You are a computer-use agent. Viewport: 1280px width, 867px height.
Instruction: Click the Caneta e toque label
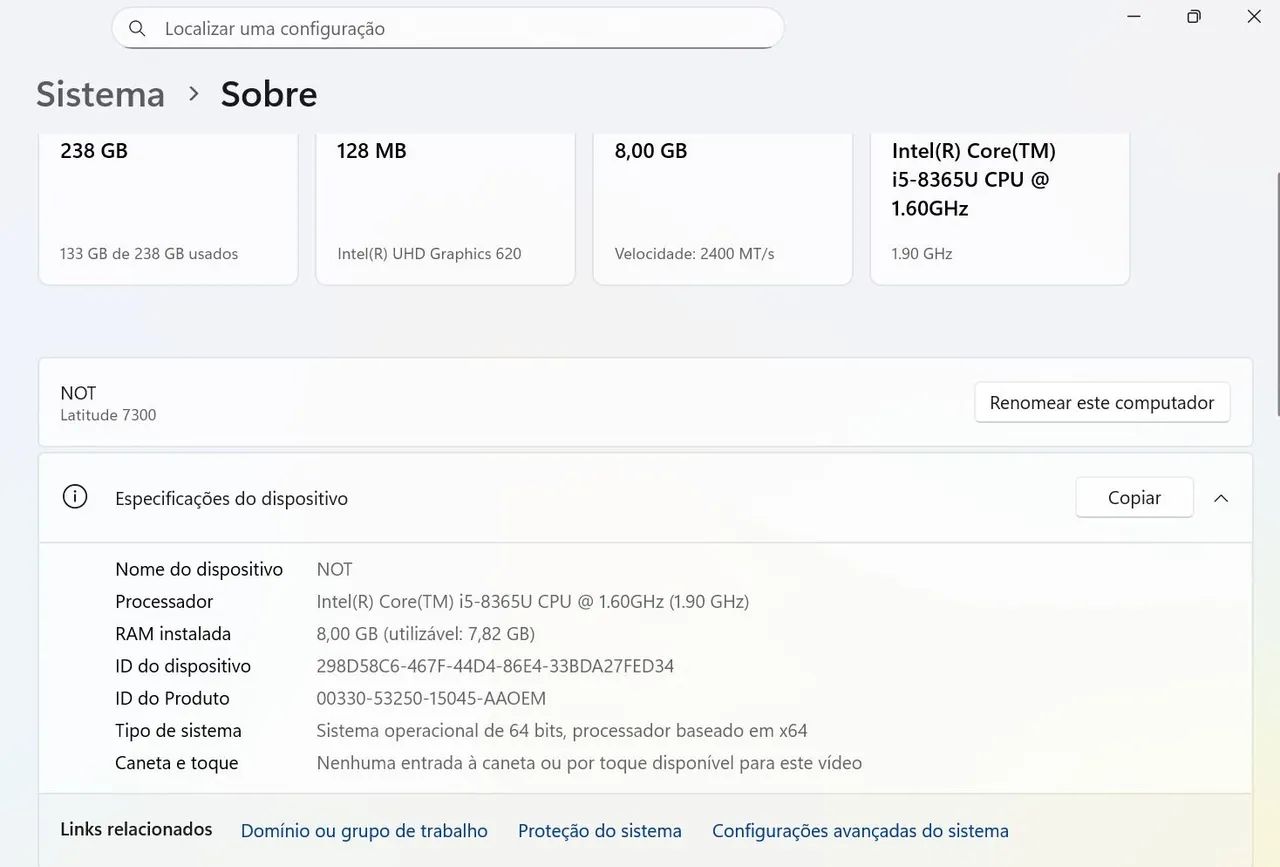pyautogui.click(x=177, y=763)
